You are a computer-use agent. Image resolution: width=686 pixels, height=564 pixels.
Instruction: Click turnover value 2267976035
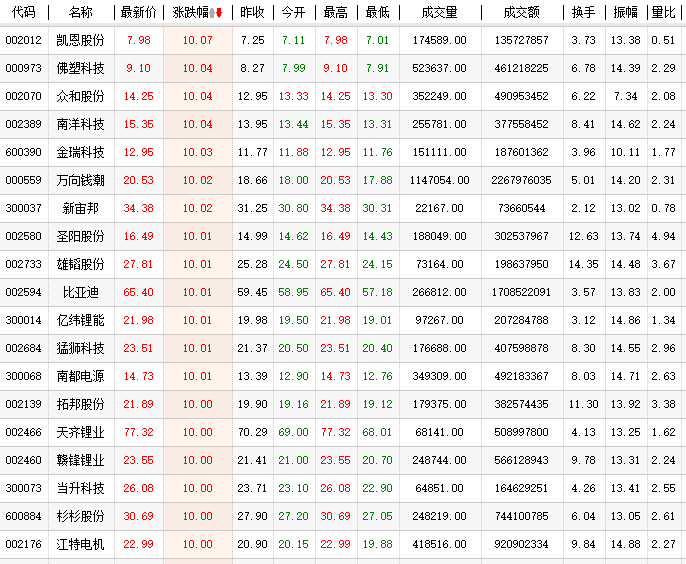pos(521,180)
